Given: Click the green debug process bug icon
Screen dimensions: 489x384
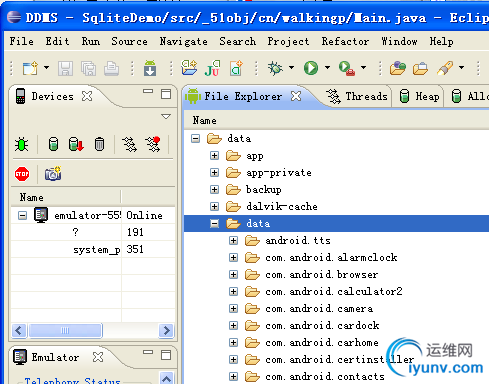Looking at the screenshot, I should pyautogui.click(x=22, y=144).
